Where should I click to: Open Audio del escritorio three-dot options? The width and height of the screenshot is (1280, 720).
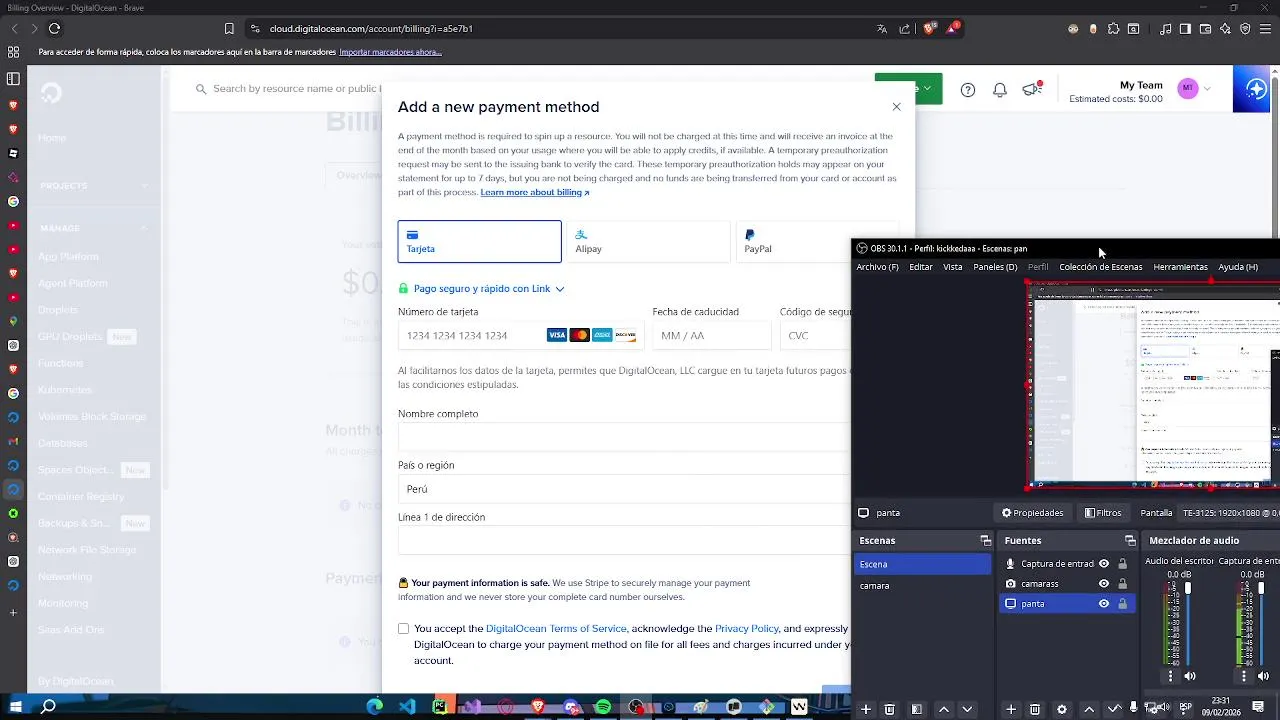coord(1170,676)
